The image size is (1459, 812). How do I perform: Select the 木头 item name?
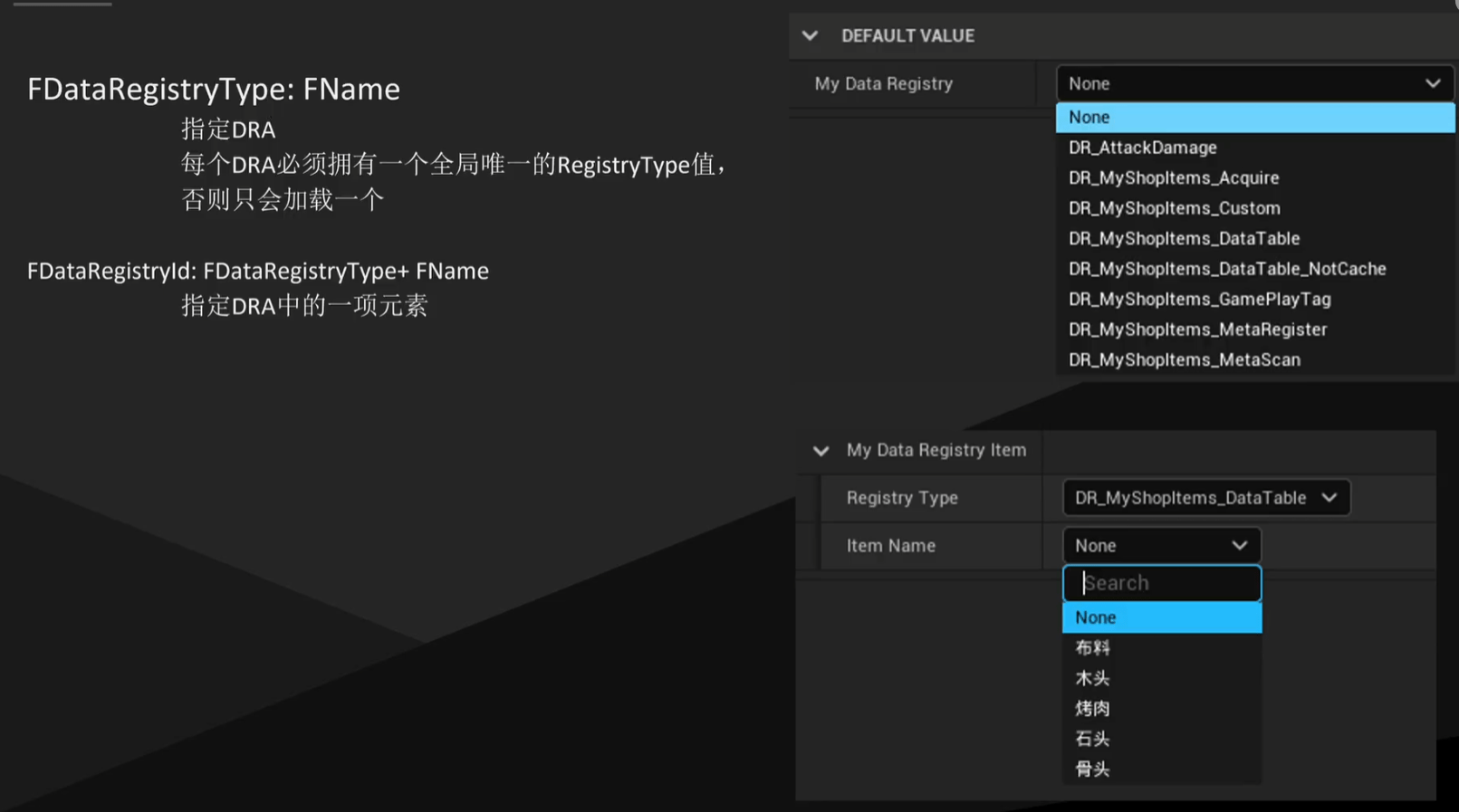(x=1093, y=678)
